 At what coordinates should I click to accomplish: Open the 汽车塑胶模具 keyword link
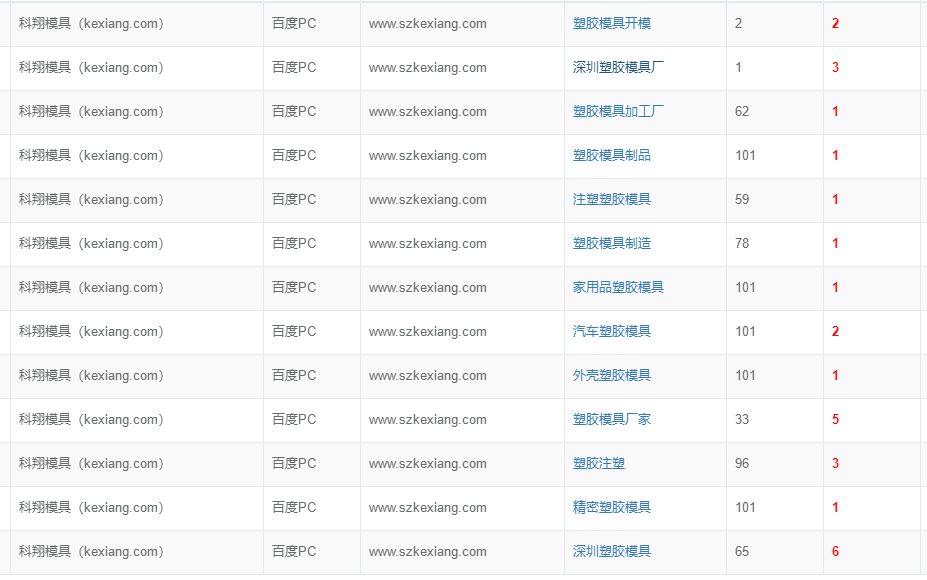pos(612,331)
